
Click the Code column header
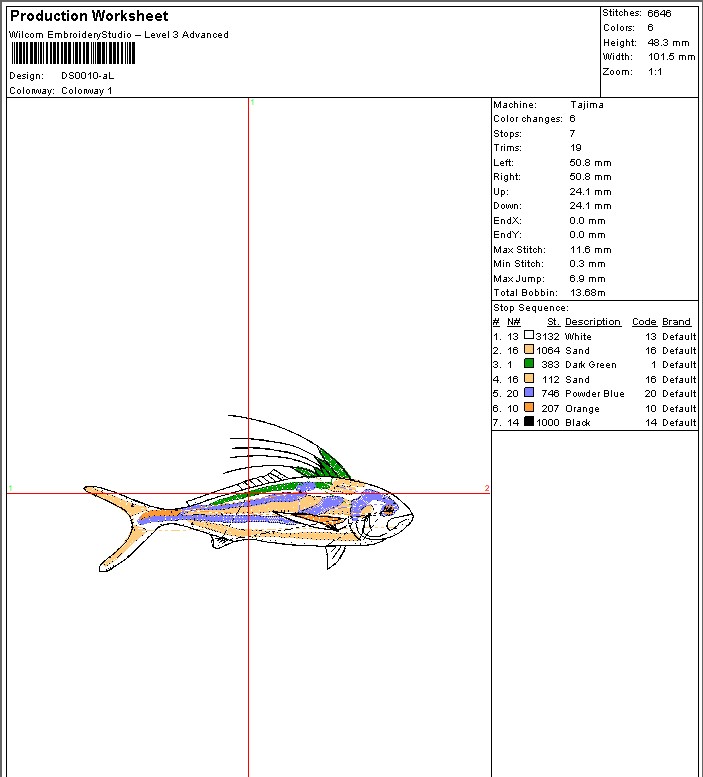coord(644,322)
